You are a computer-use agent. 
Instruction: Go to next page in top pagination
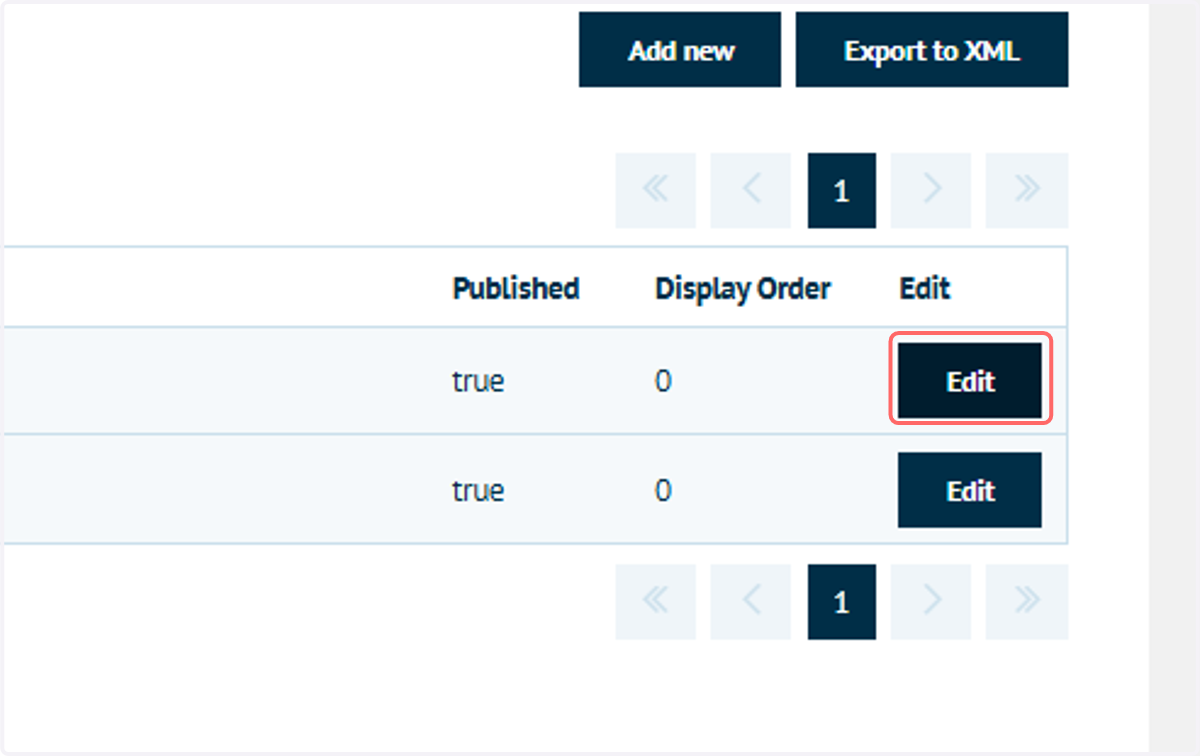[931, 190]
